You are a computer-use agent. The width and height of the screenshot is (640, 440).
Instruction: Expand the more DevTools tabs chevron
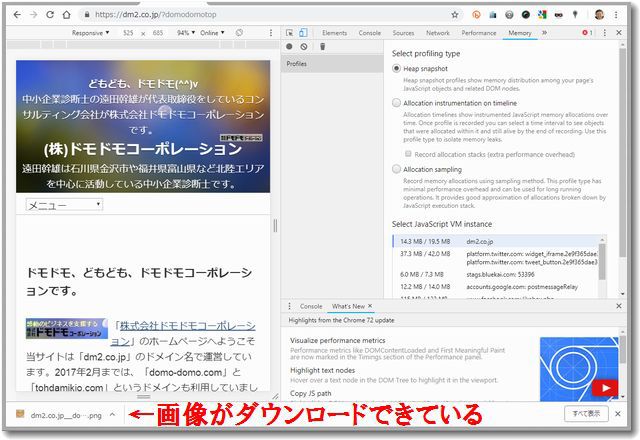pyautogui.click(x=544, y=33)
